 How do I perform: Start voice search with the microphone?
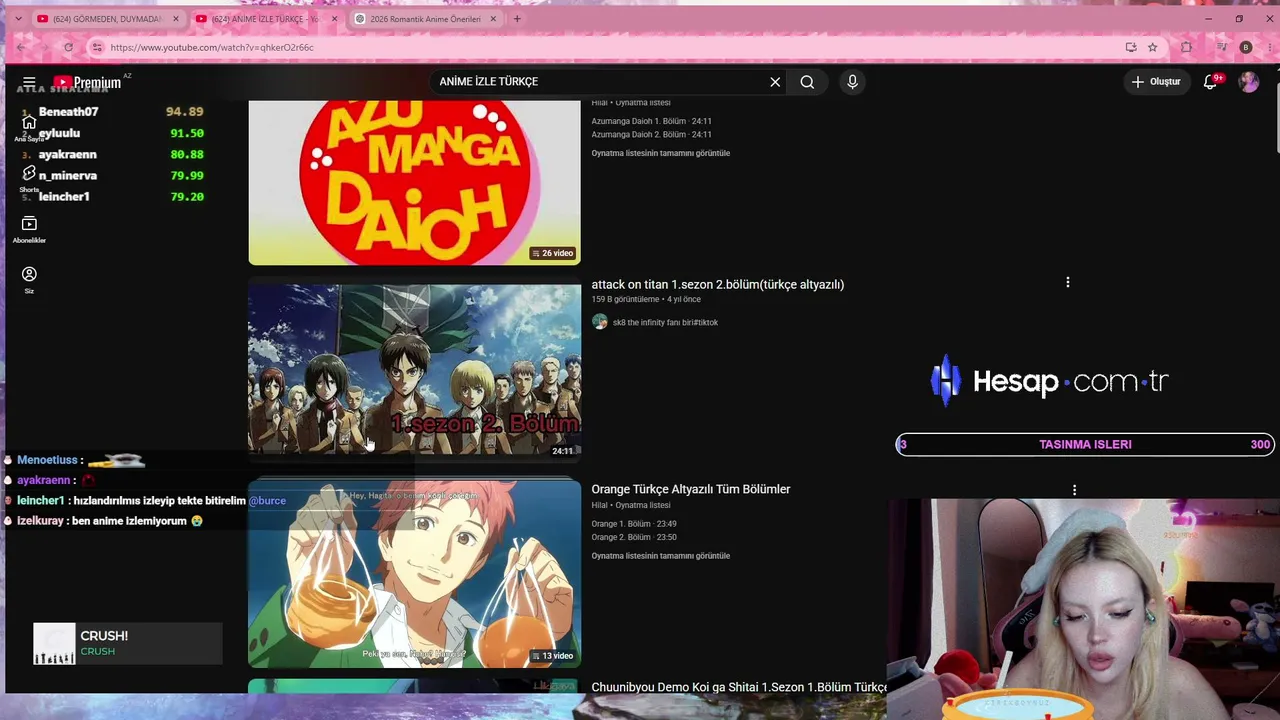pyautogui.click(x=852, y=82)
